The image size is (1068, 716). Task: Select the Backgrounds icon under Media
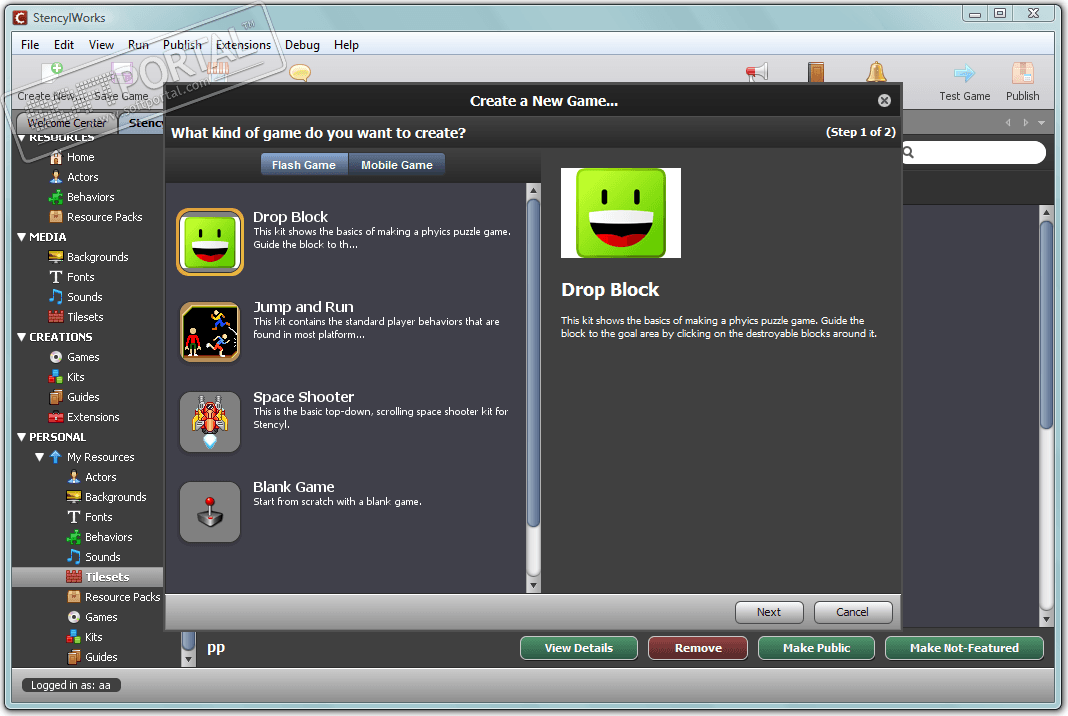pos(56,257)
